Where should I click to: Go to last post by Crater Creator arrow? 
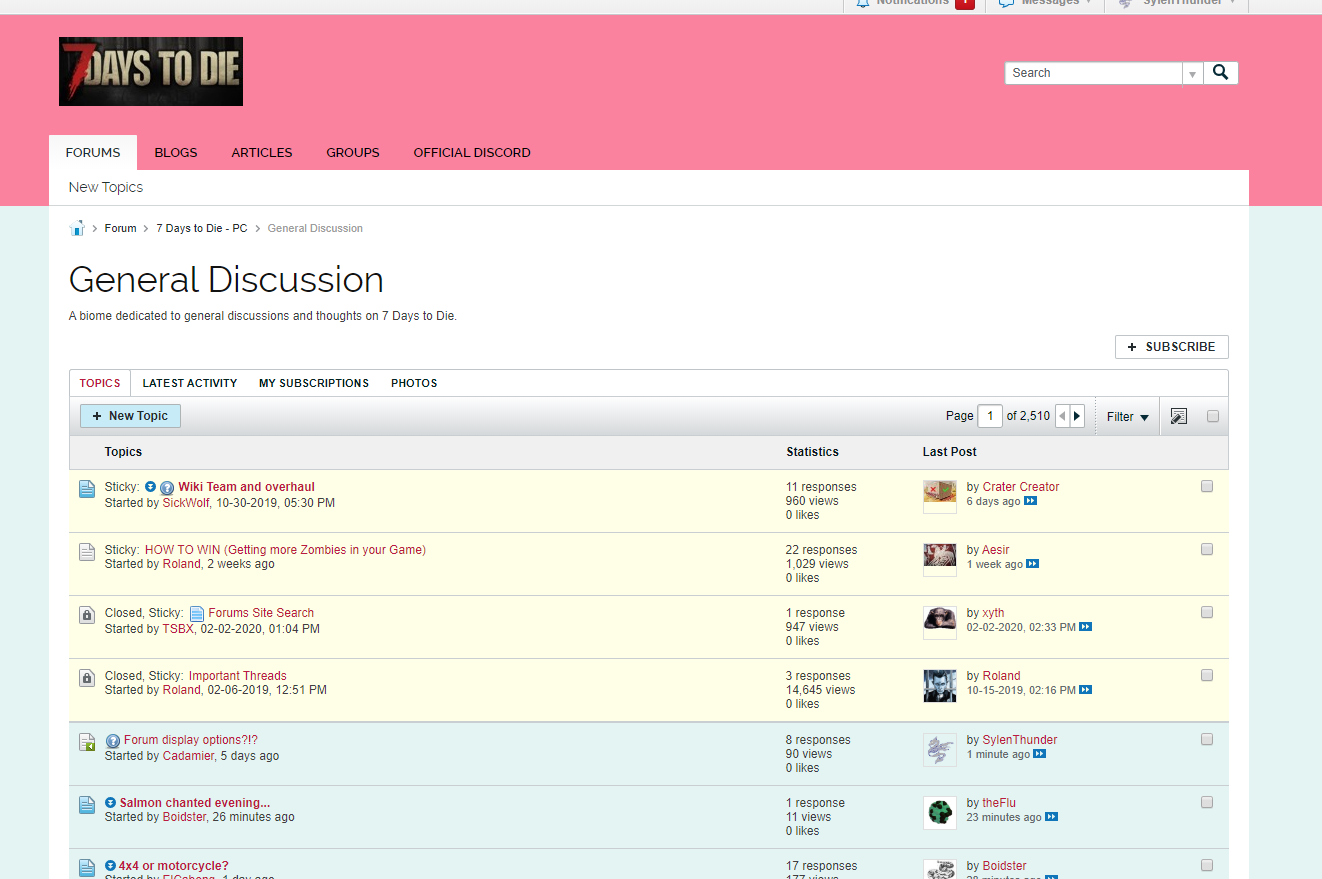[x=1031, y=501]
